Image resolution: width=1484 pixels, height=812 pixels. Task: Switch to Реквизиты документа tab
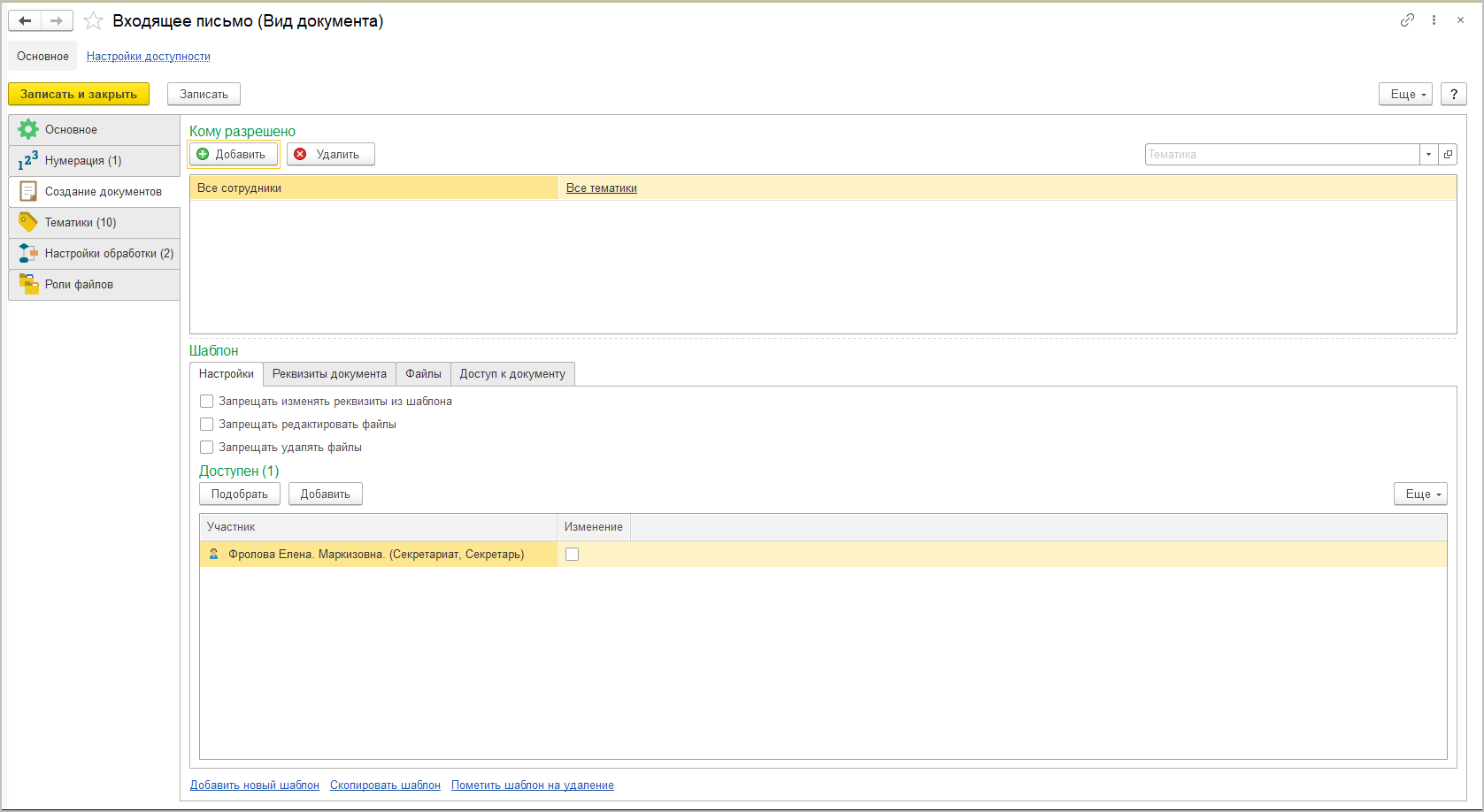(x=329, y=374)
